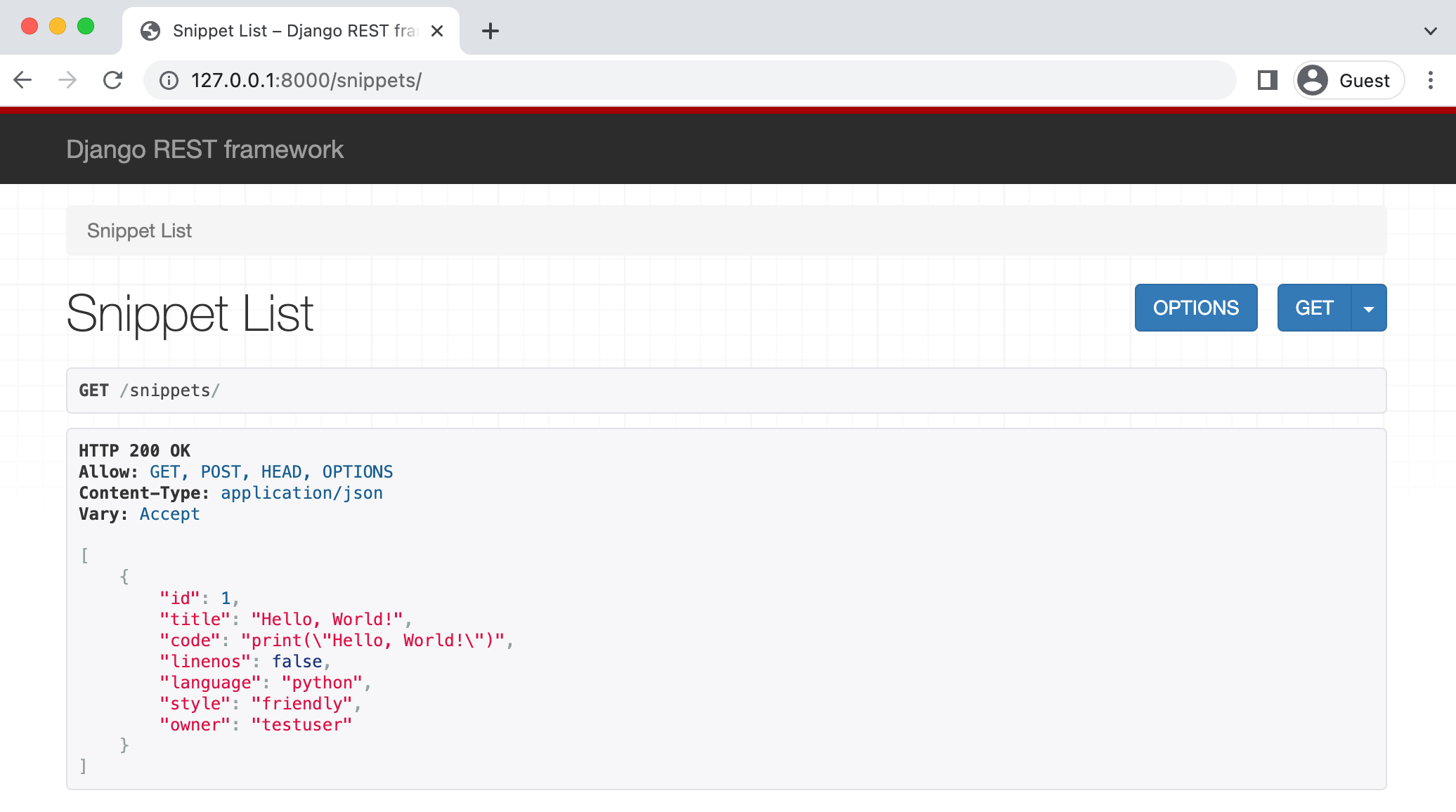Click the "linenos" false value
1456x812 pixels.
pos(297,662)
